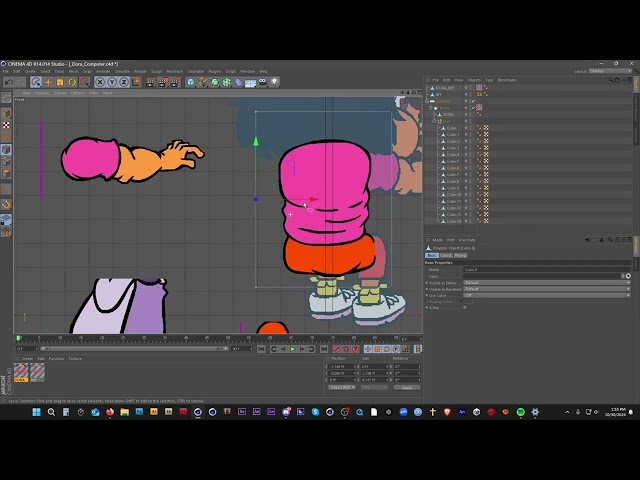Viewport: 640px width, 480px height.
Task: Collapse the Connect object group
Action: (427, 101)
